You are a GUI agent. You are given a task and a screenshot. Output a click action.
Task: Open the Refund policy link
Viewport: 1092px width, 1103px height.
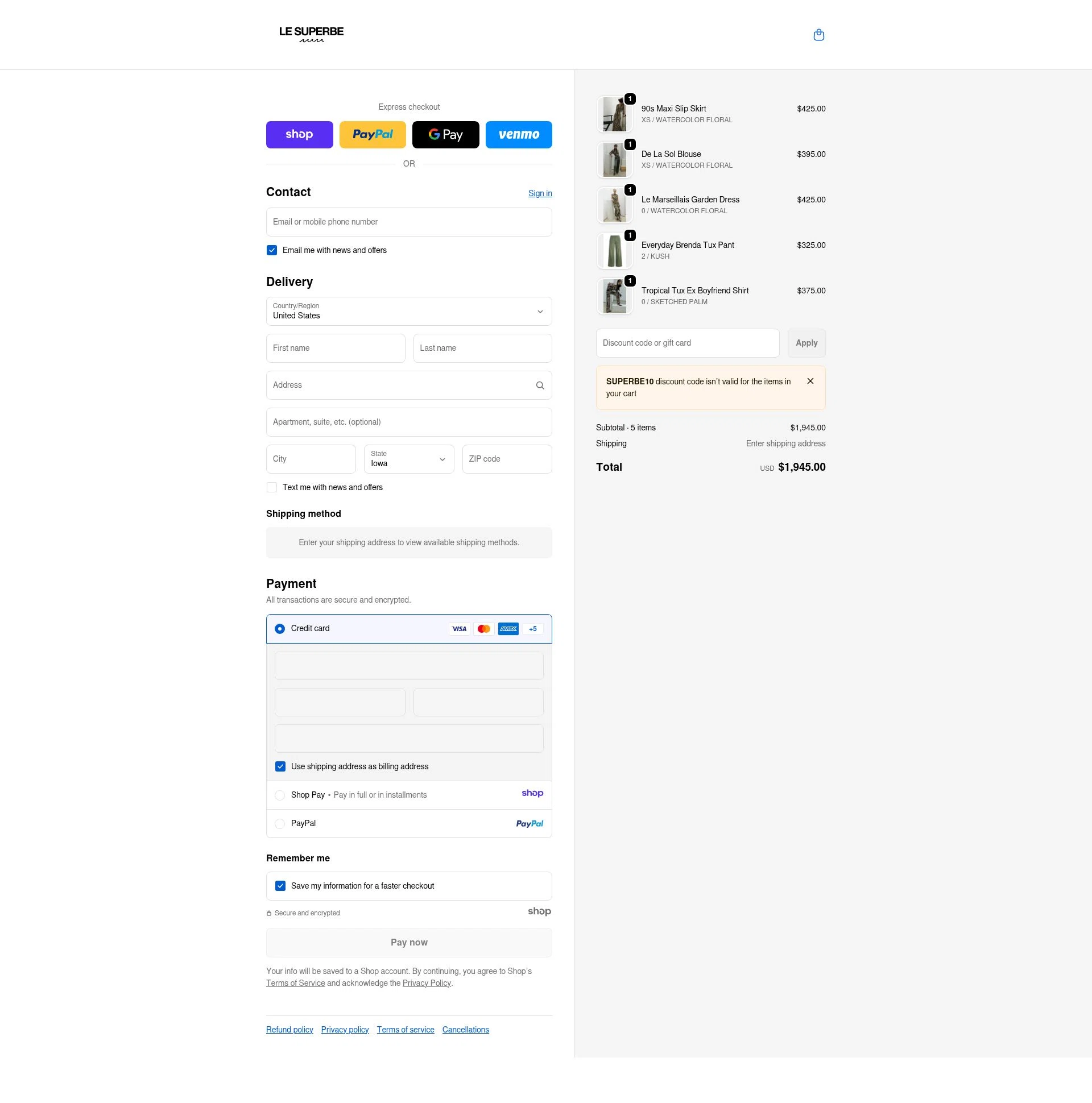(289, 1029)
